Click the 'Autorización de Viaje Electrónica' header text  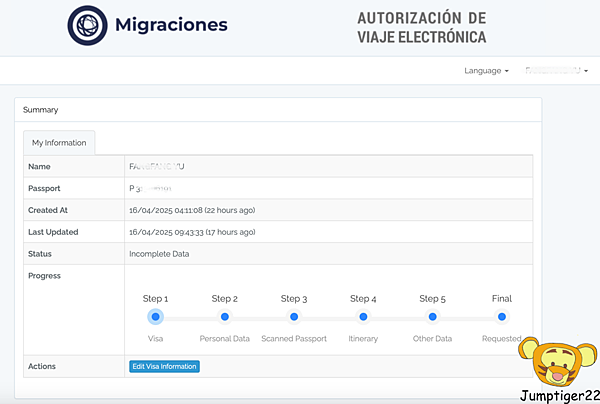coord(422,28)
